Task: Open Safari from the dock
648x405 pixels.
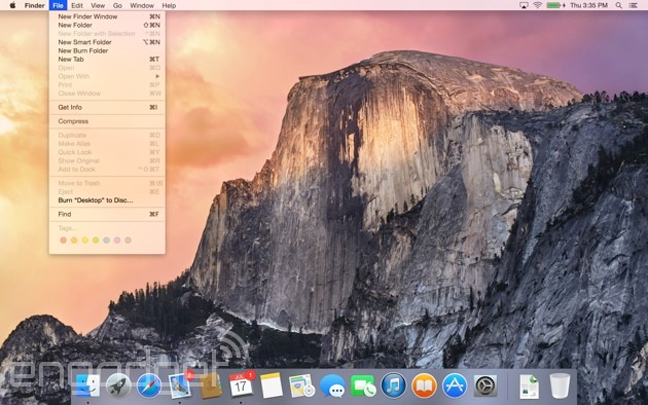Action: (149, 385)
